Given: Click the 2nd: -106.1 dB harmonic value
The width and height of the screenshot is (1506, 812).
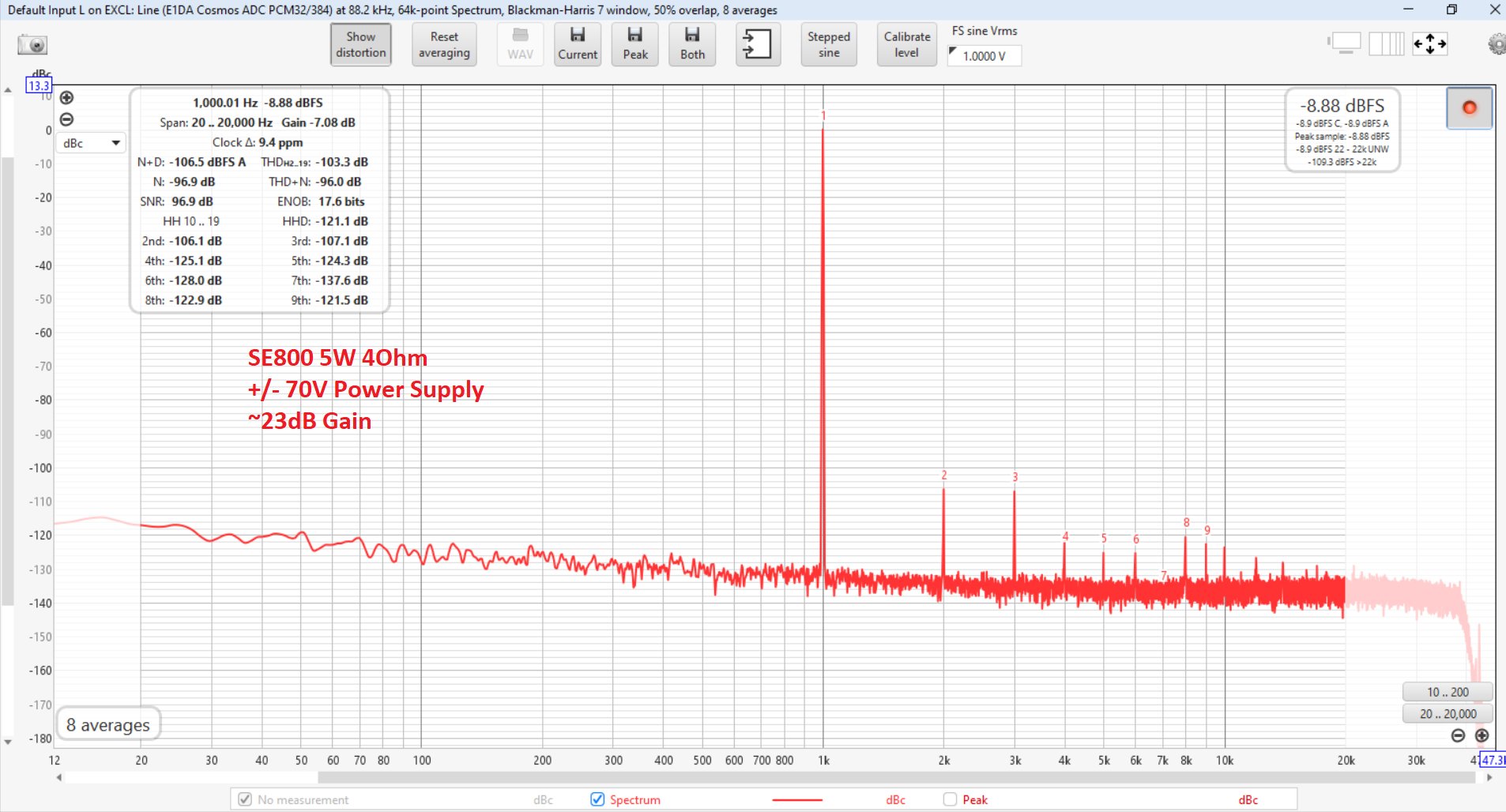Looking at the screenshot, I should [x=182, y=241].
